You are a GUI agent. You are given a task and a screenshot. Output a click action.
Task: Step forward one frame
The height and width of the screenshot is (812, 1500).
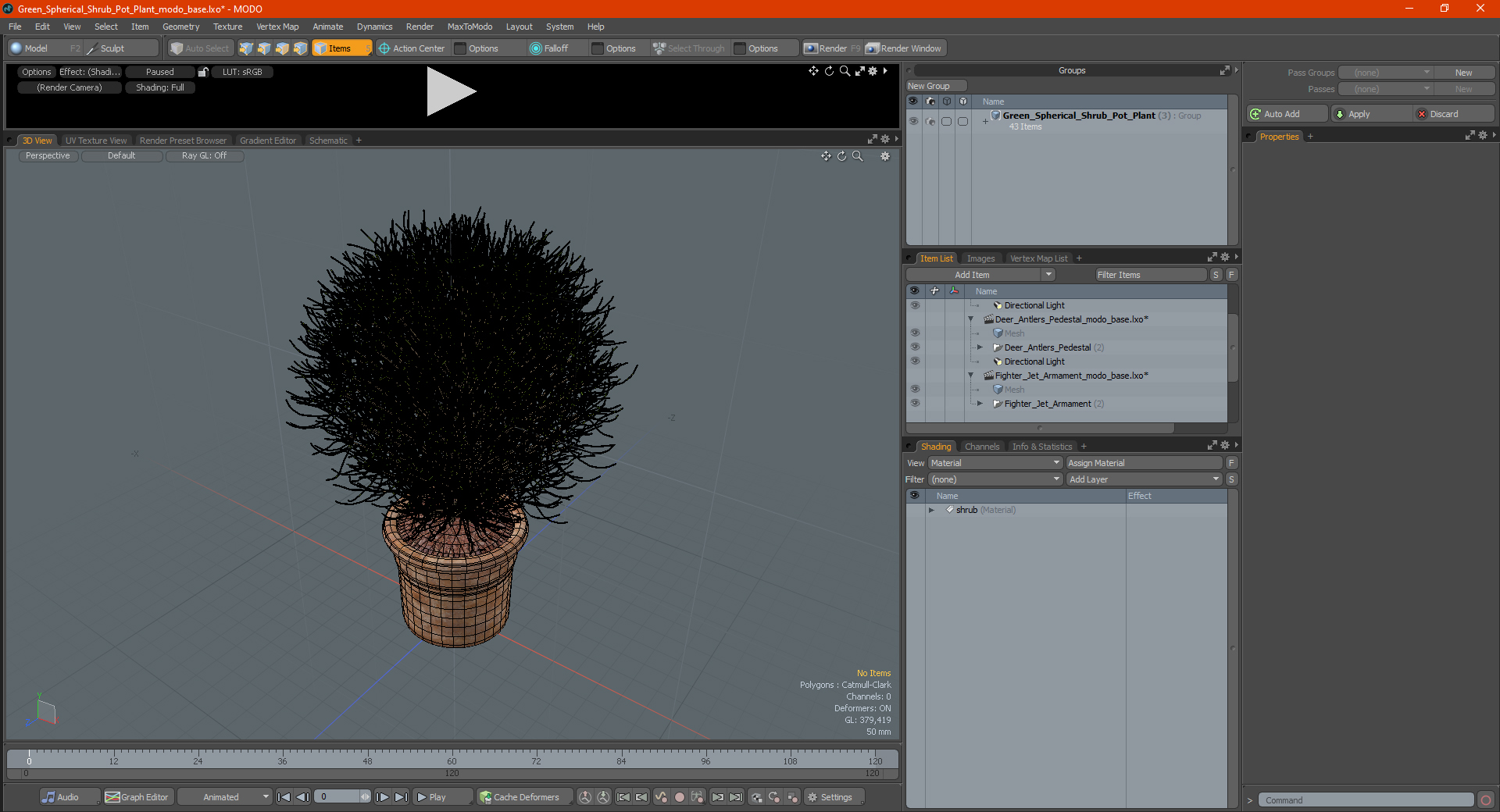(383, 797)
